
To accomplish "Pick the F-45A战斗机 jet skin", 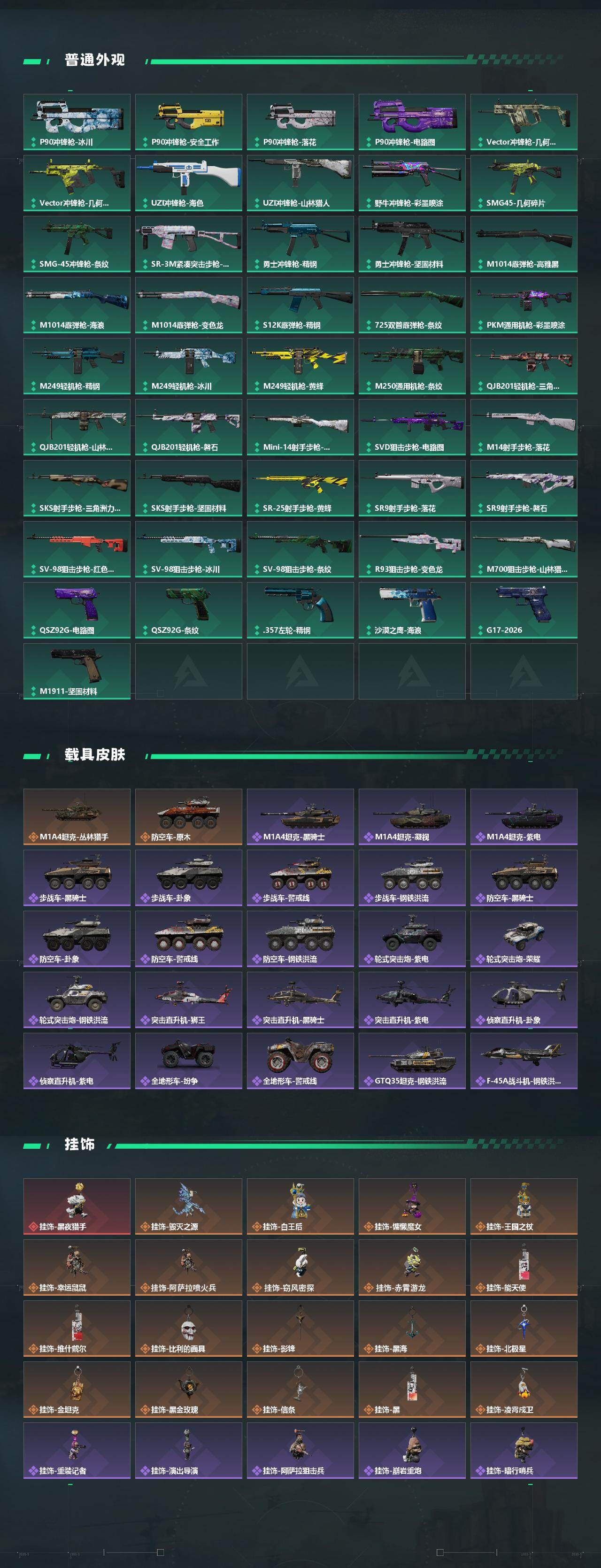I will [524, 1061].
